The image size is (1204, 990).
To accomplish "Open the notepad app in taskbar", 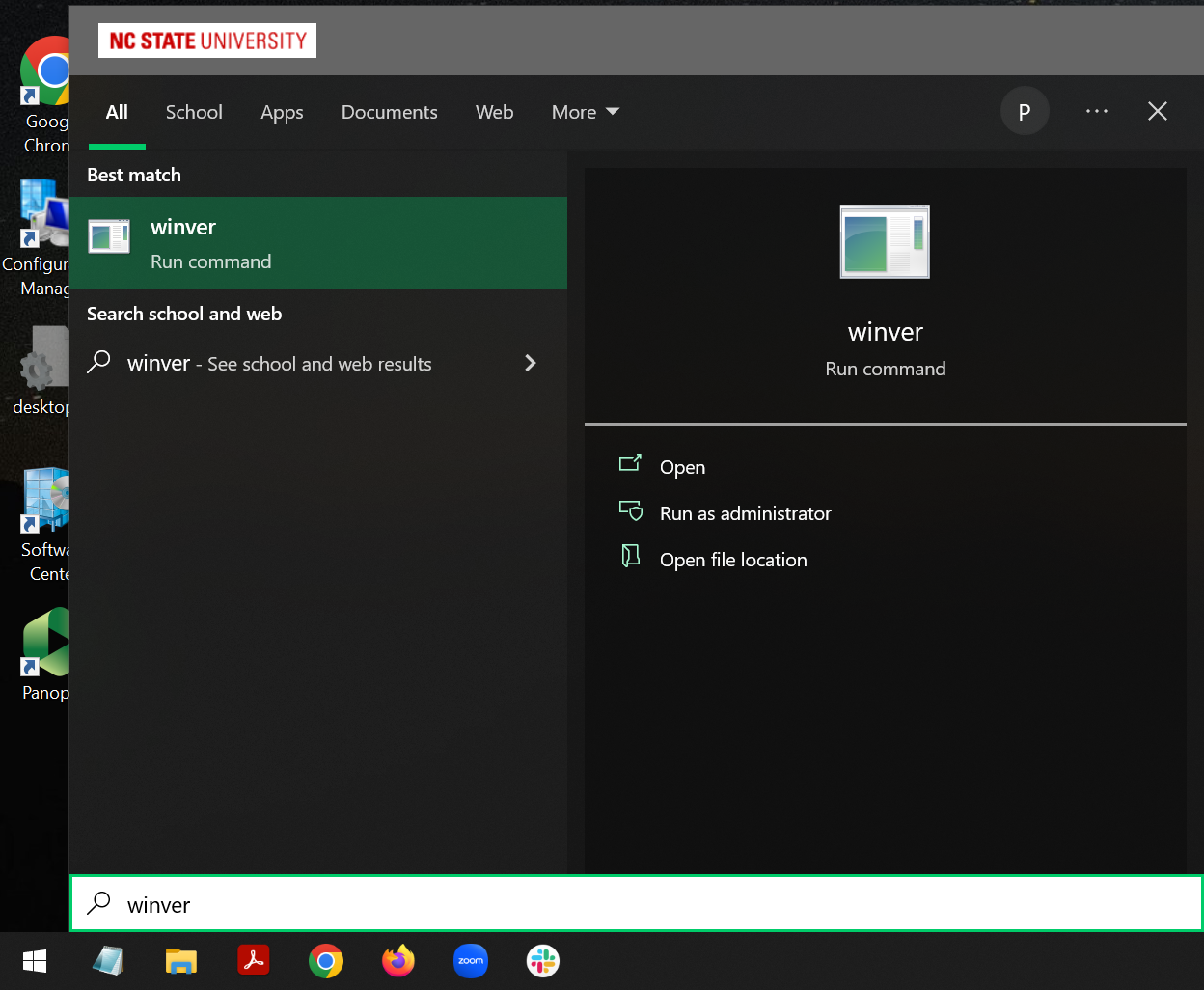I will pyautogui.click(x=108, y=961).
